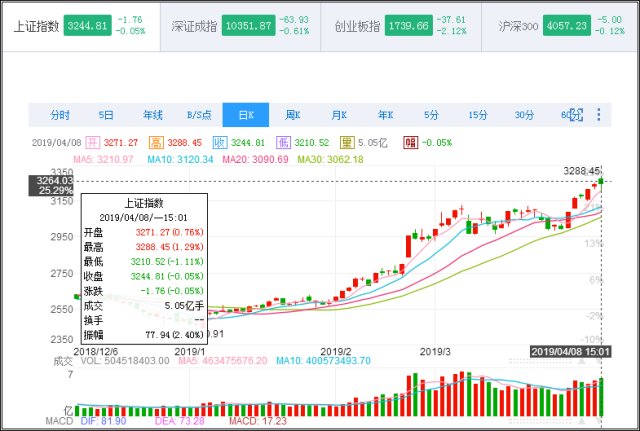Switch to 分时 intraday chart
Image resolution: width=640 pixels, height=431 pixels.
[x=60, y=115]
